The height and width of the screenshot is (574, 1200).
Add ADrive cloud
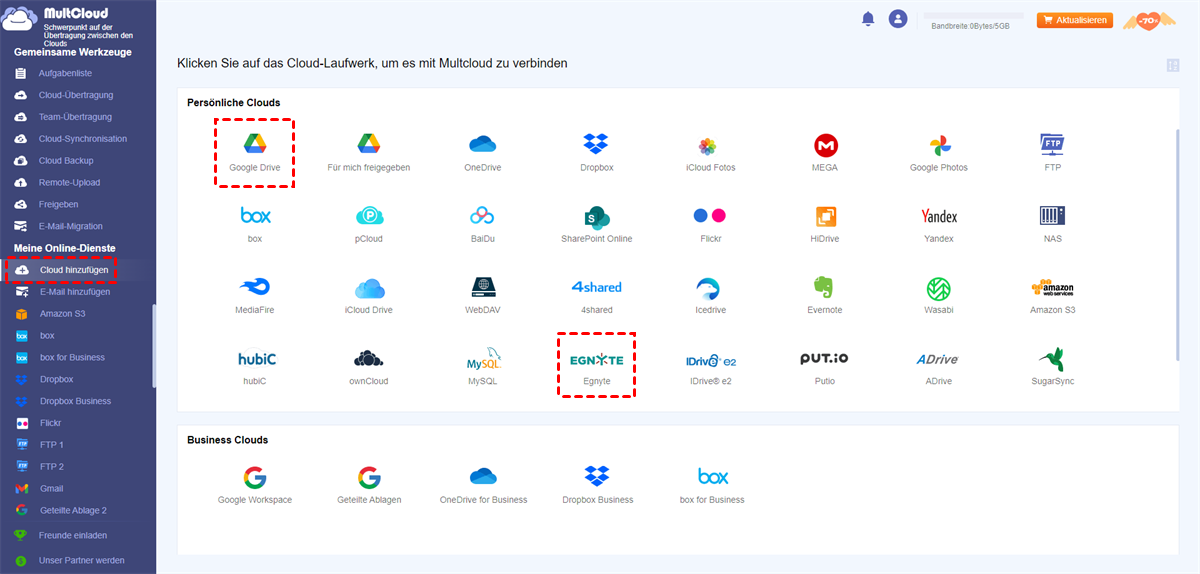tap(939, 359)
